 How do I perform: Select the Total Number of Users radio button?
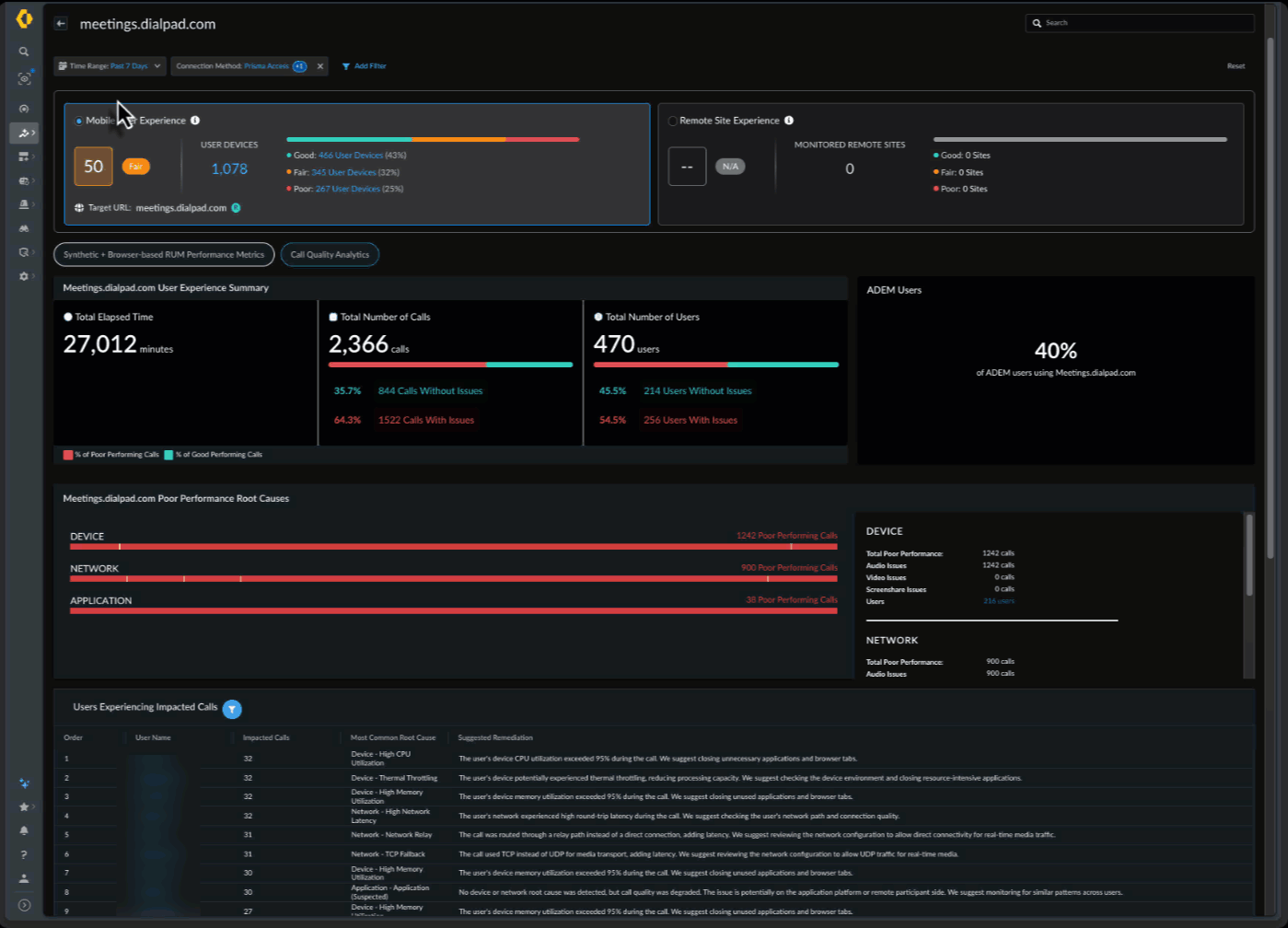coord(598,317)
